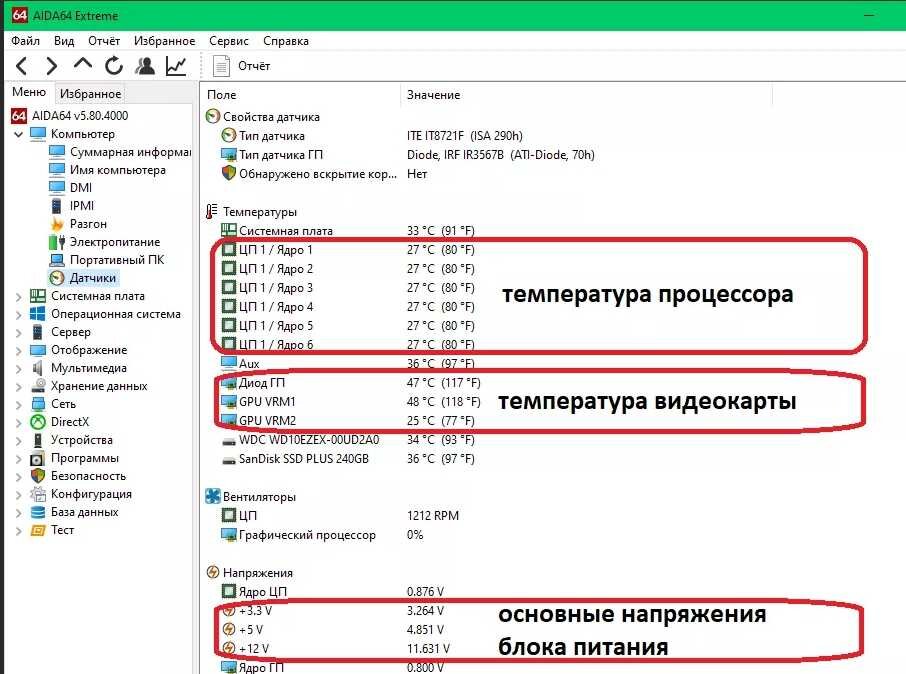The width and height of the screenshot is (906, 674).
Task: Click the Вентиляторы fan icon
Action: tap(213, 496)
